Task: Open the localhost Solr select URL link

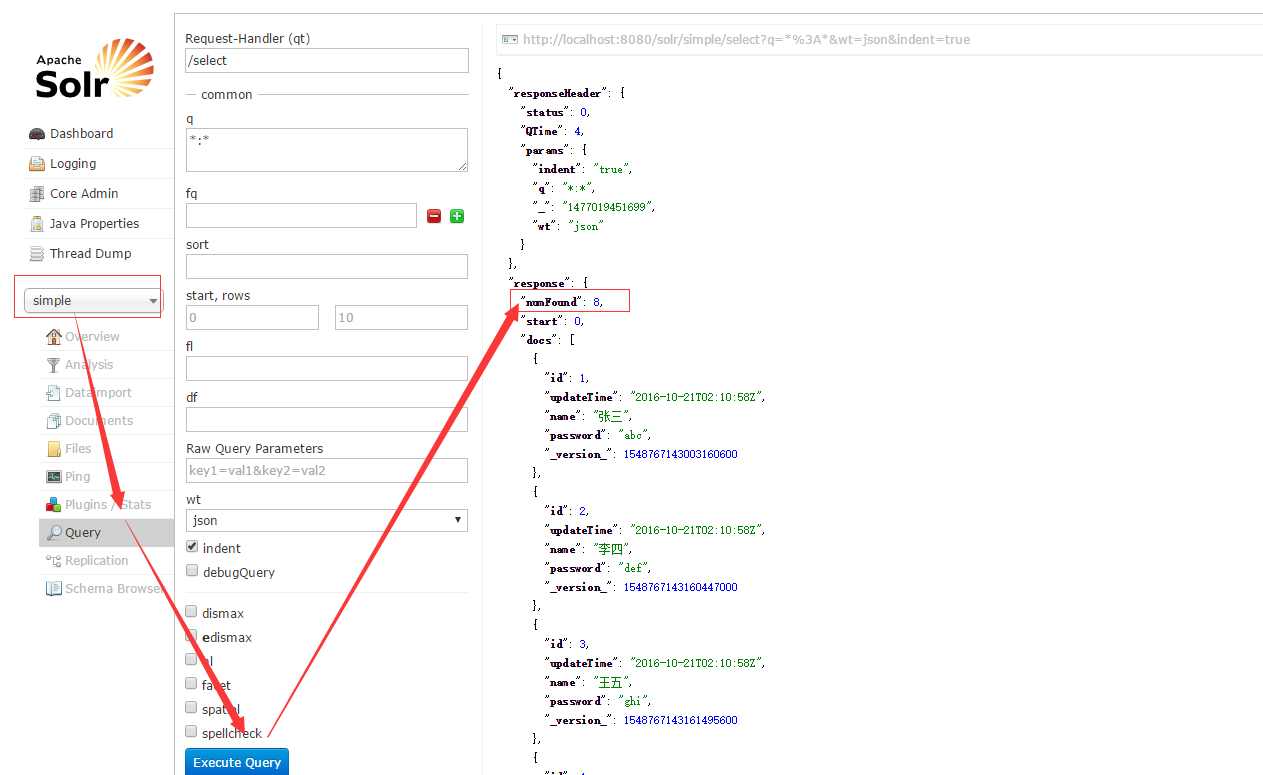Action: (746, 40)
